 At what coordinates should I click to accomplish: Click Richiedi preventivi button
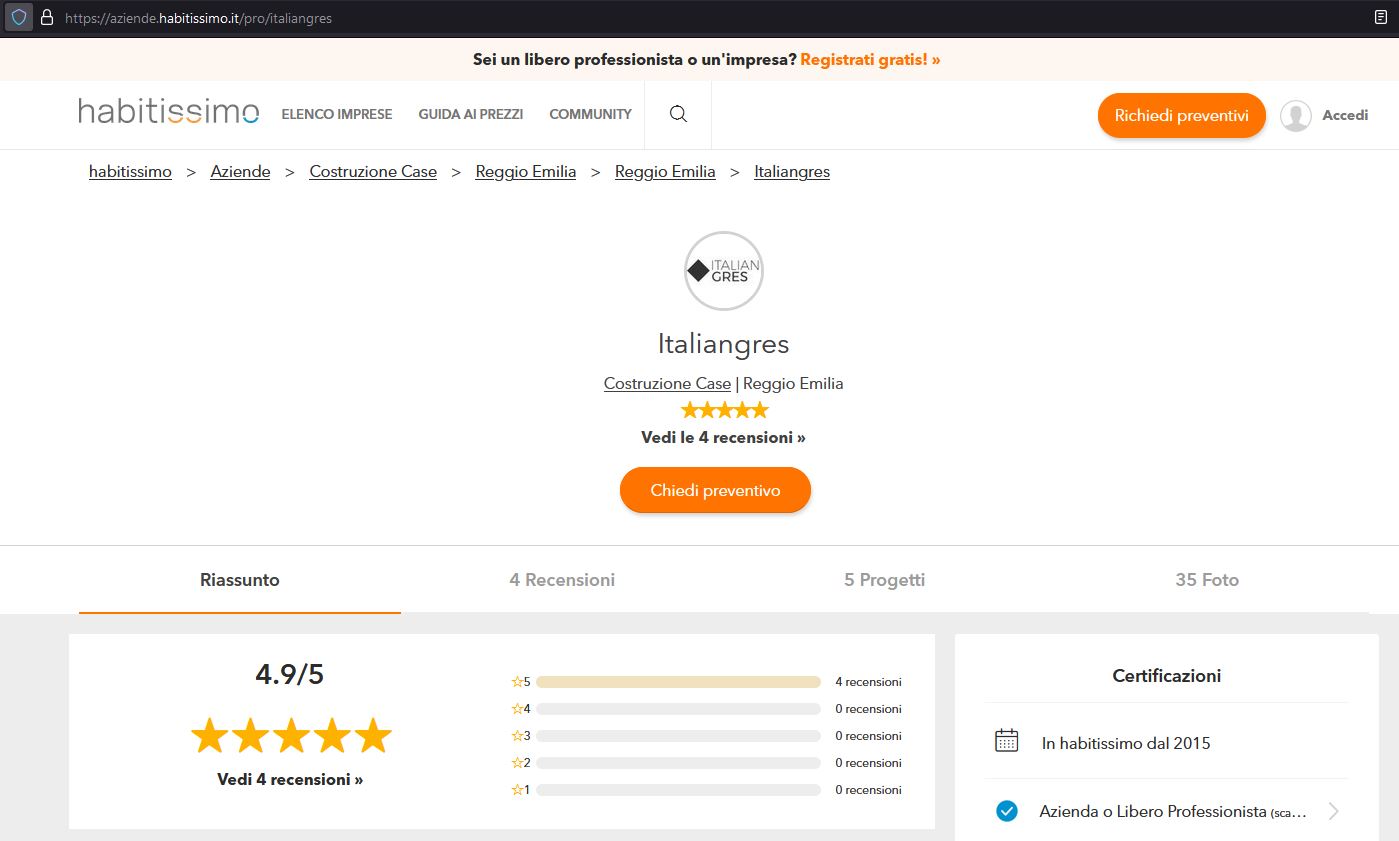[1182, 116]
